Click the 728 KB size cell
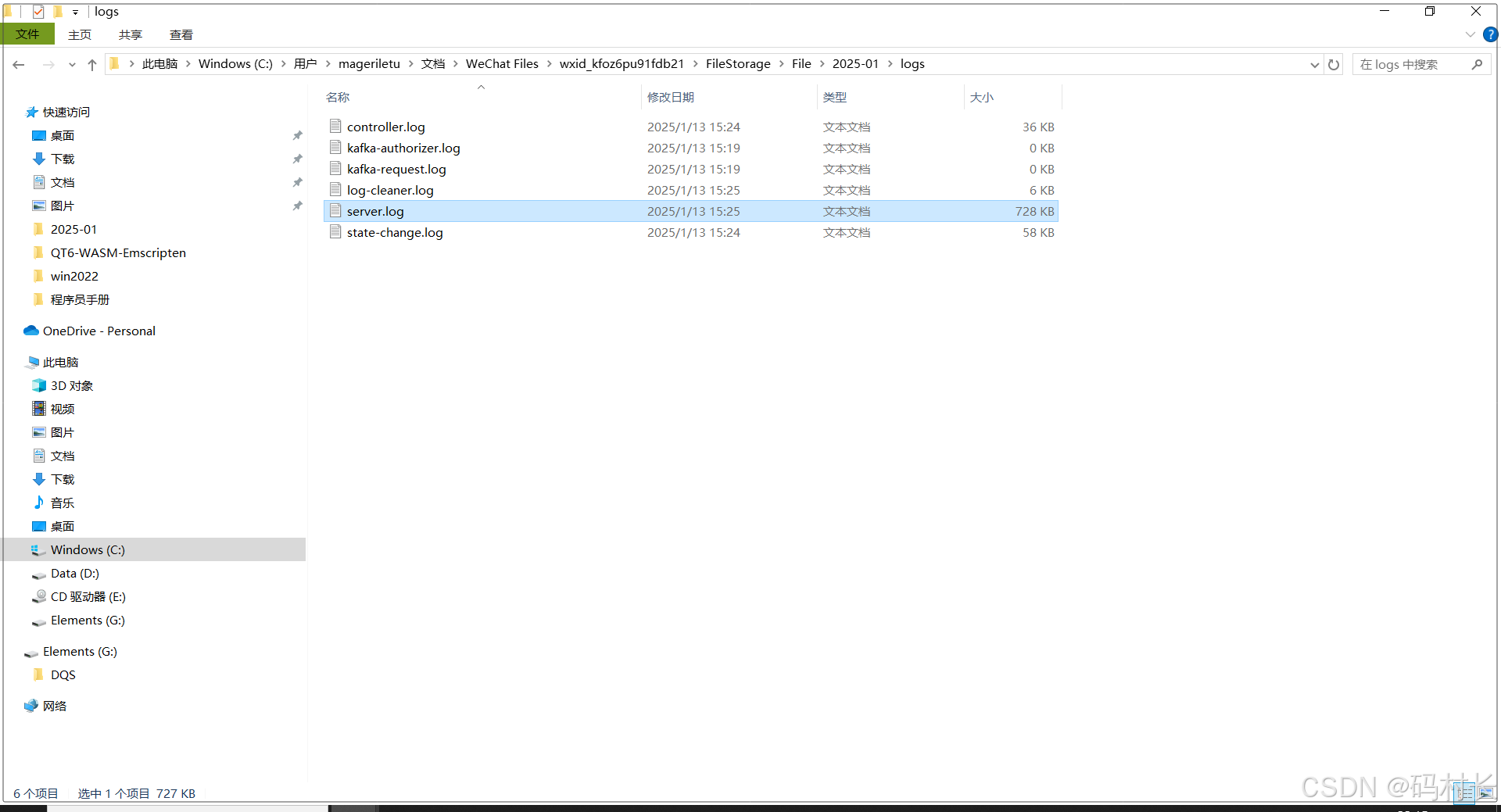This screenshot has width=1501, height=812. point(1034,211)
